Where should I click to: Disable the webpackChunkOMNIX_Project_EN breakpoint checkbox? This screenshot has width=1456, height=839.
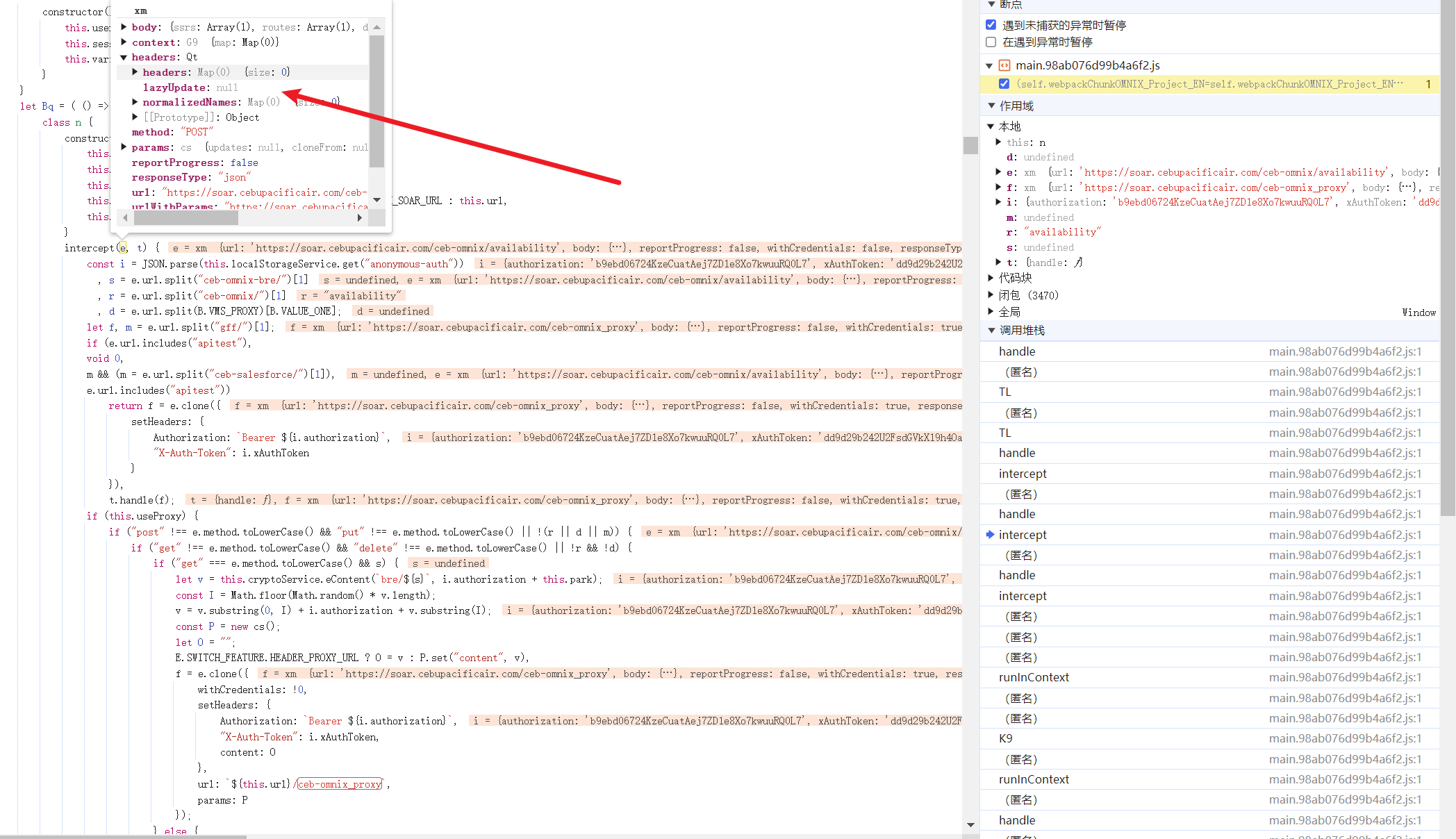[x=1004, y=84]
